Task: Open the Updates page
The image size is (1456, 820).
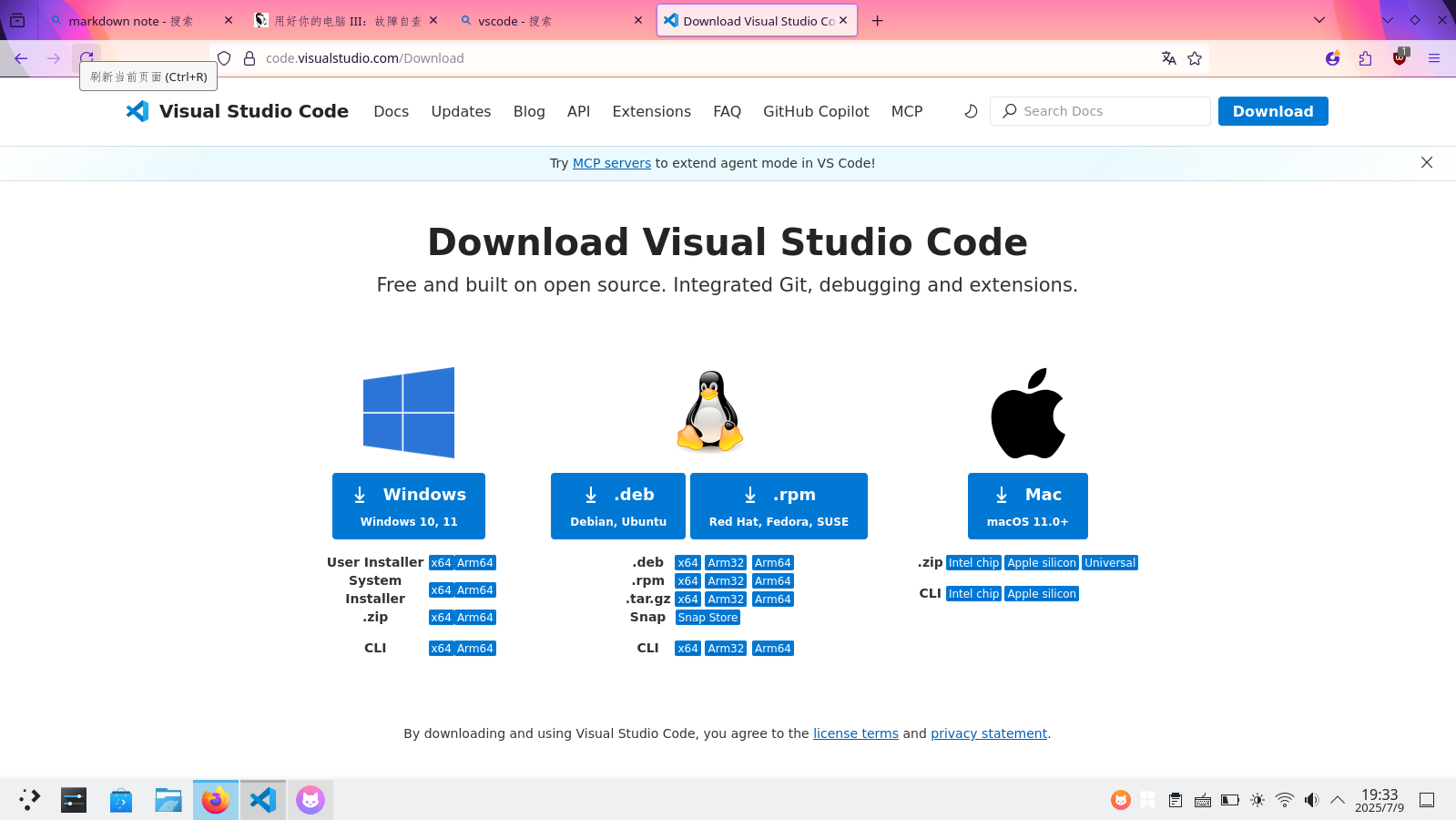Action: coord(461,111)
